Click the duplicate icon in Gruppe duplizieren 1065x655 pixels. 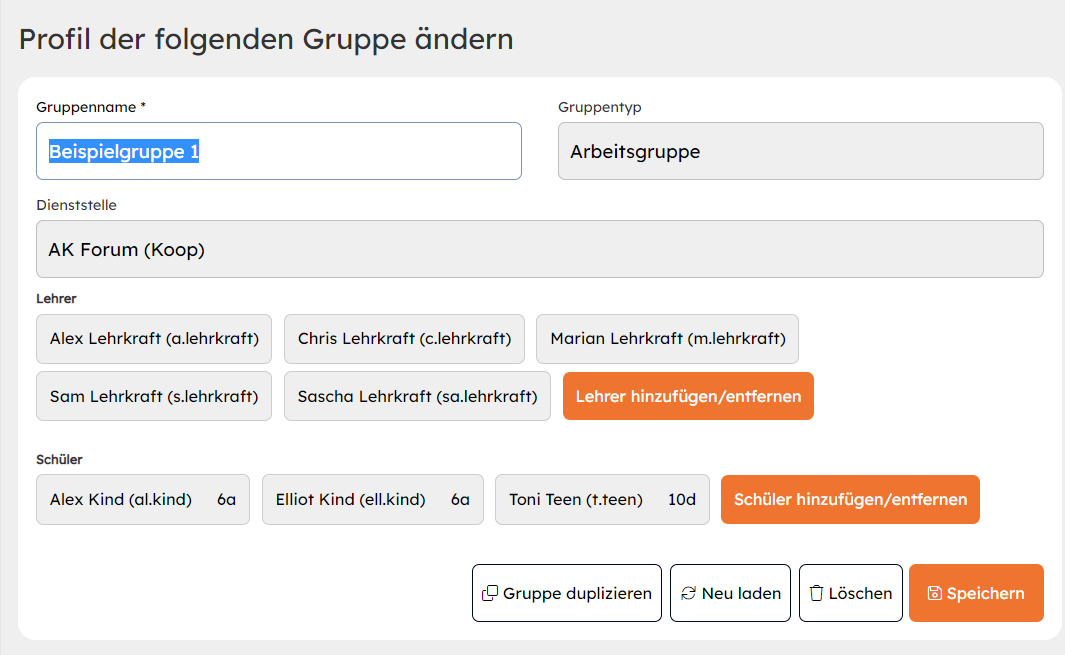click(x=490, y=593)
